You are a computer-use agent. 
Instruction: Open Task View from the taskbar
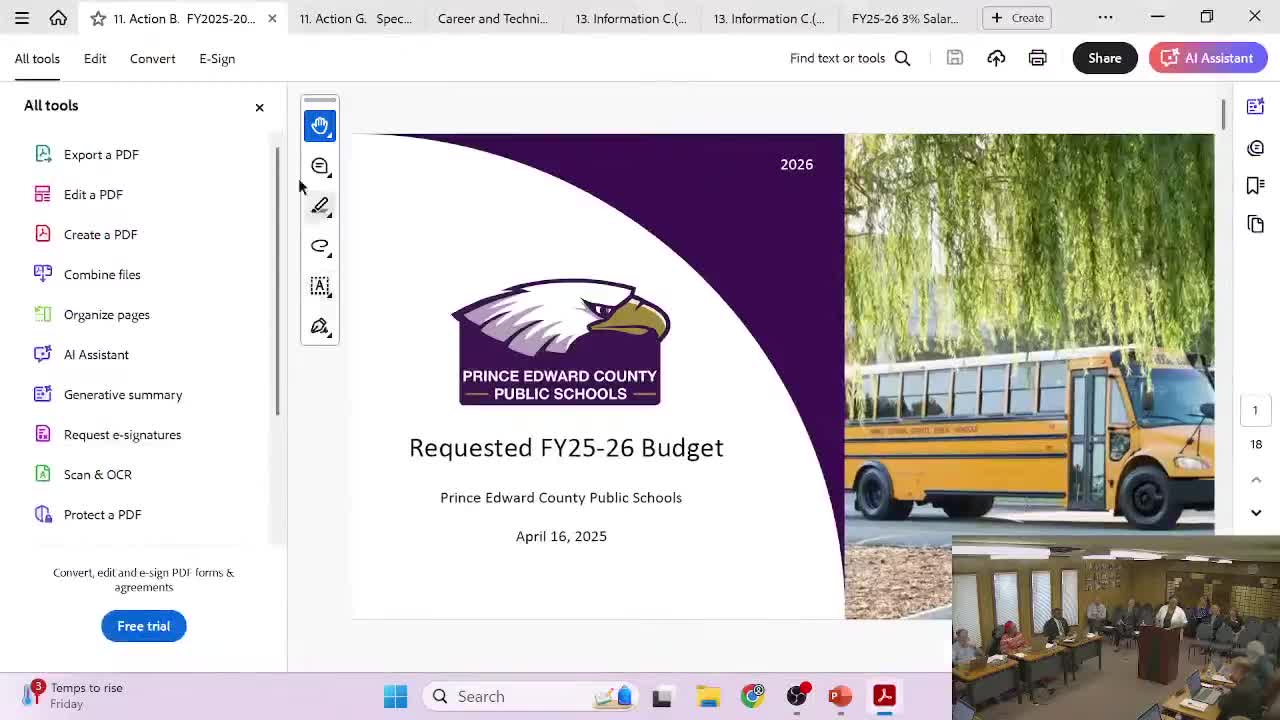tap(662, 696)
